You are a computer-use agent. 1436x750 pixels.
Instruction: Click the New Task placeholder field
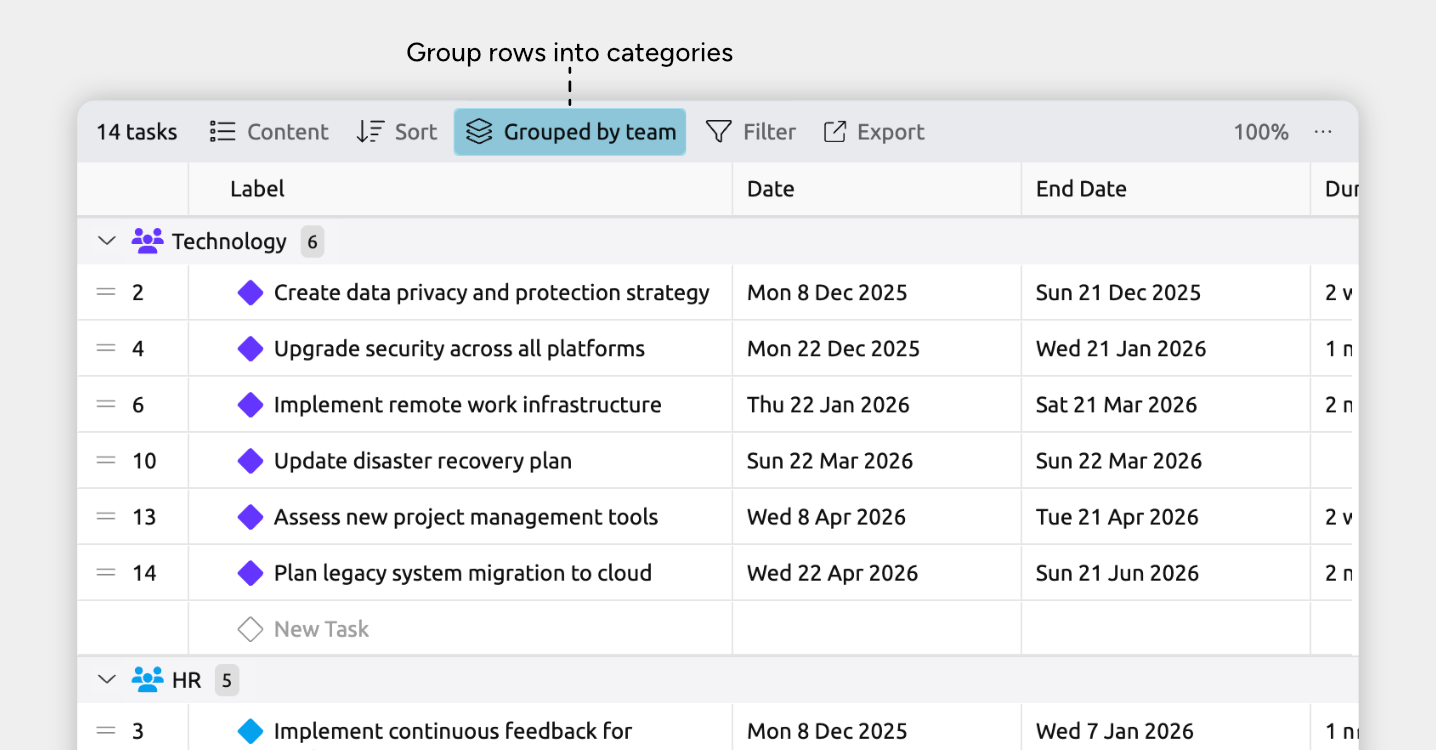click(321, 629)
